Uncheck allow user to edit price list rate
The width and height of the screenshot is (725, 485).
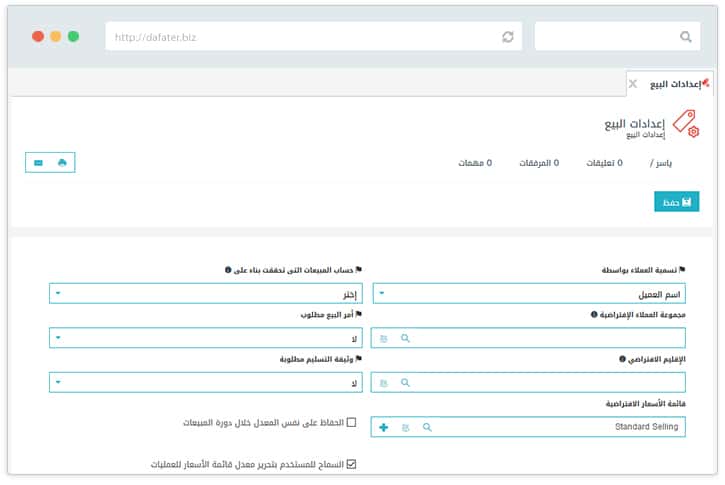(x=351, y=464)
